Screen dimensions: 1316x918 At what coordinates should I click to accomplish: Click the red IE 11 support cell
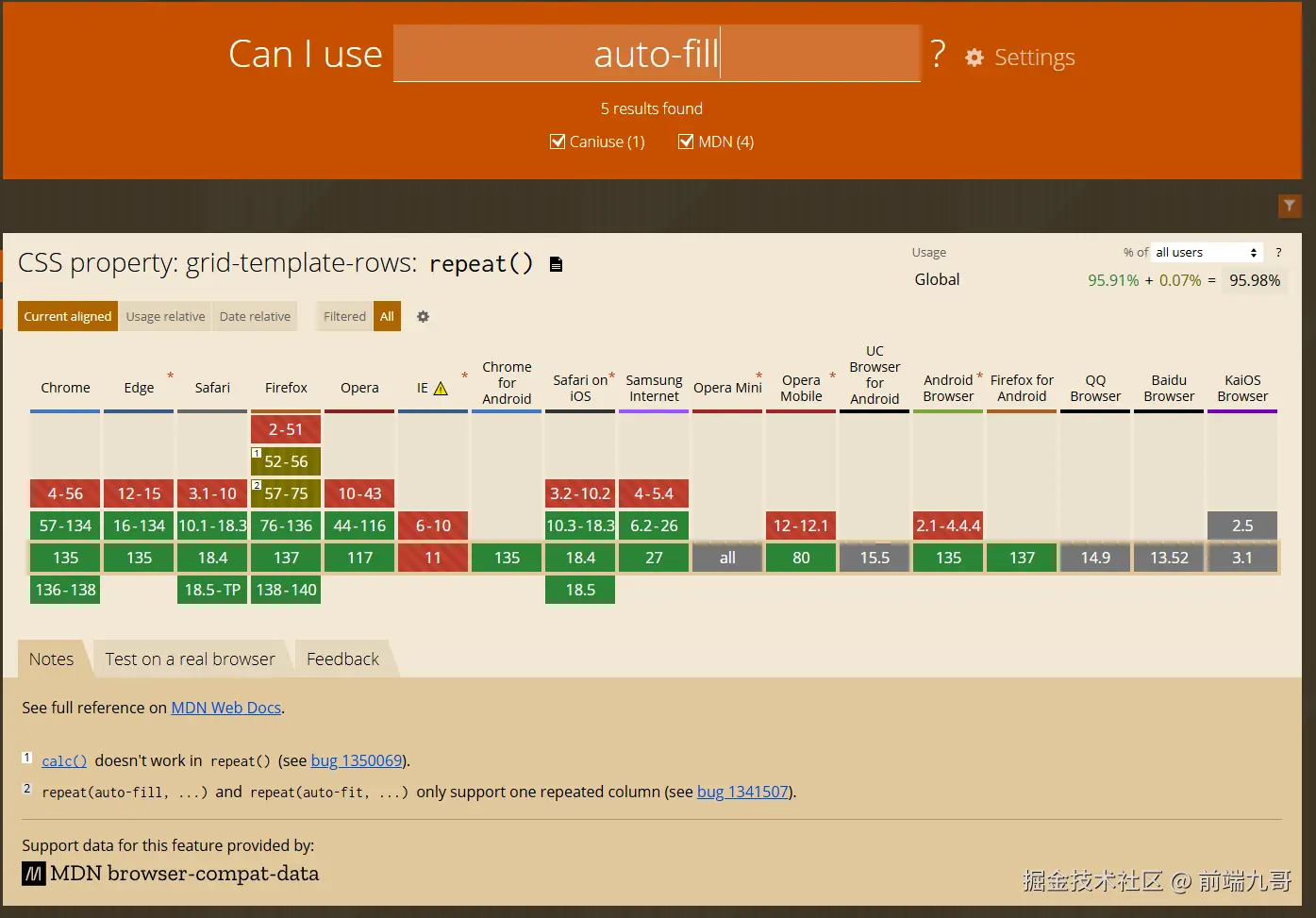pyautogui.click(x=433, y=558)
